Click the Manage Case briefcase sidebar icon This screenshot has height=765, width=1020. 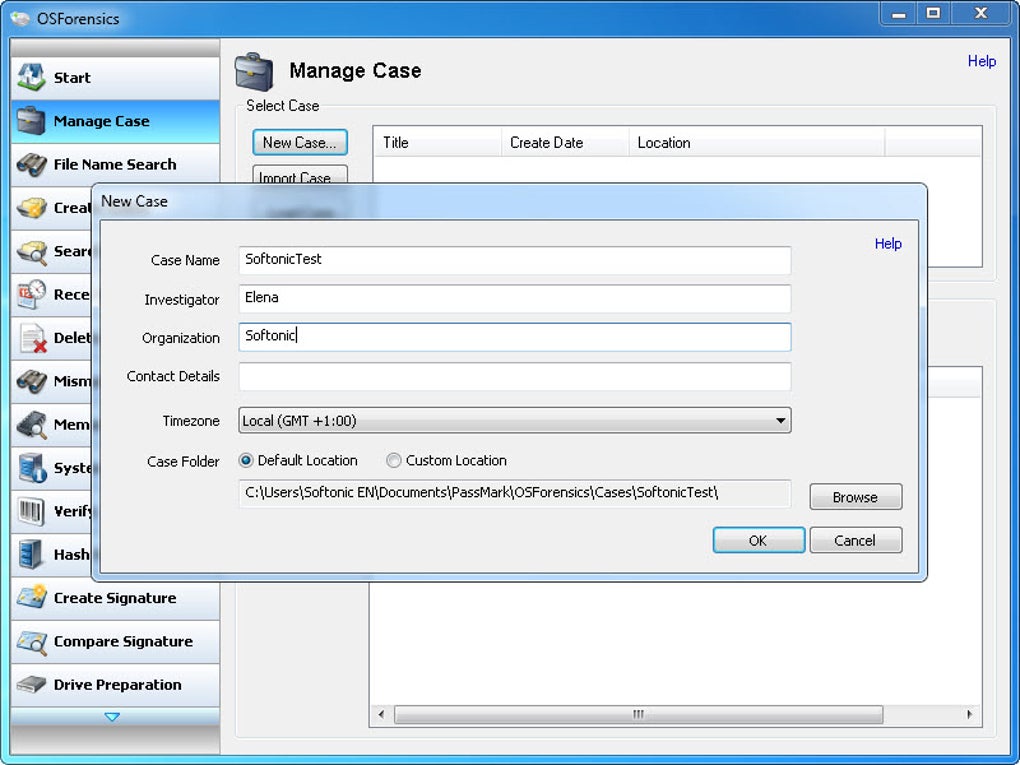(31, 120)
